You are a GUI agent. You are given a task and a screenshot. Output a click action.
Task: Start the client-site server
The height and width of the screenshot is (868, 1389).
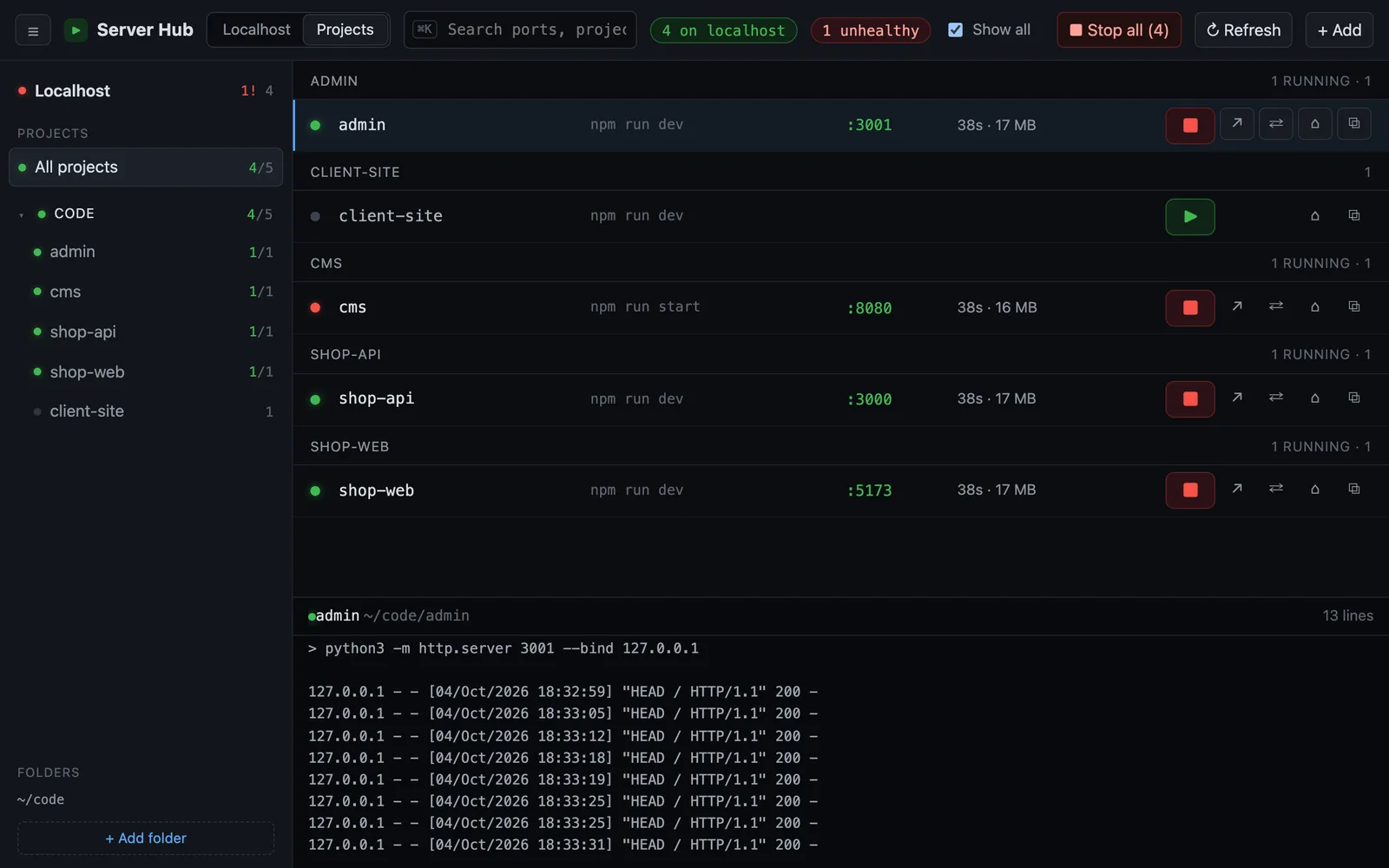click(x=1189, y=216)
